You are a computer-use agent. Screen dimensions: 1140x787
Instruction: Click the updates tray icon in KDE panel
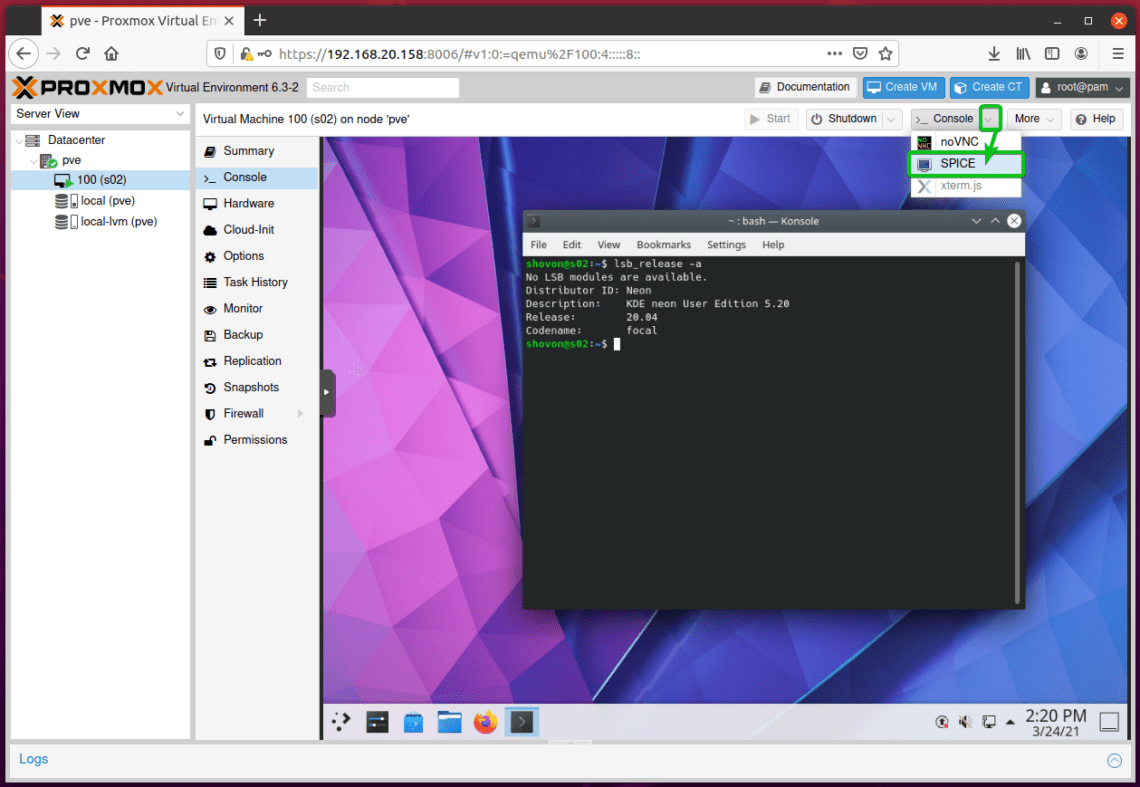click(x=942, y=722)
